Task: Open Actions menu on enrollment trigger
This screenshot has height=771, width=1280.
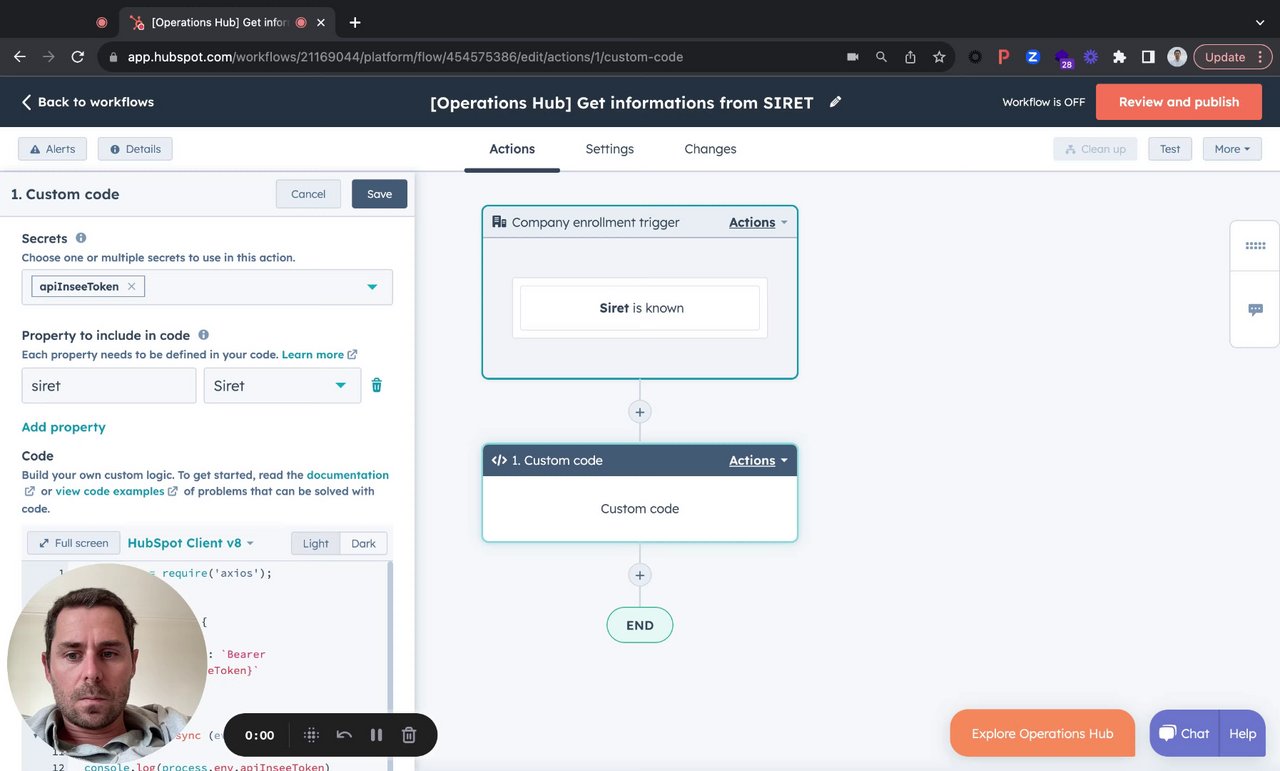Action: click(x=757, y=222)
